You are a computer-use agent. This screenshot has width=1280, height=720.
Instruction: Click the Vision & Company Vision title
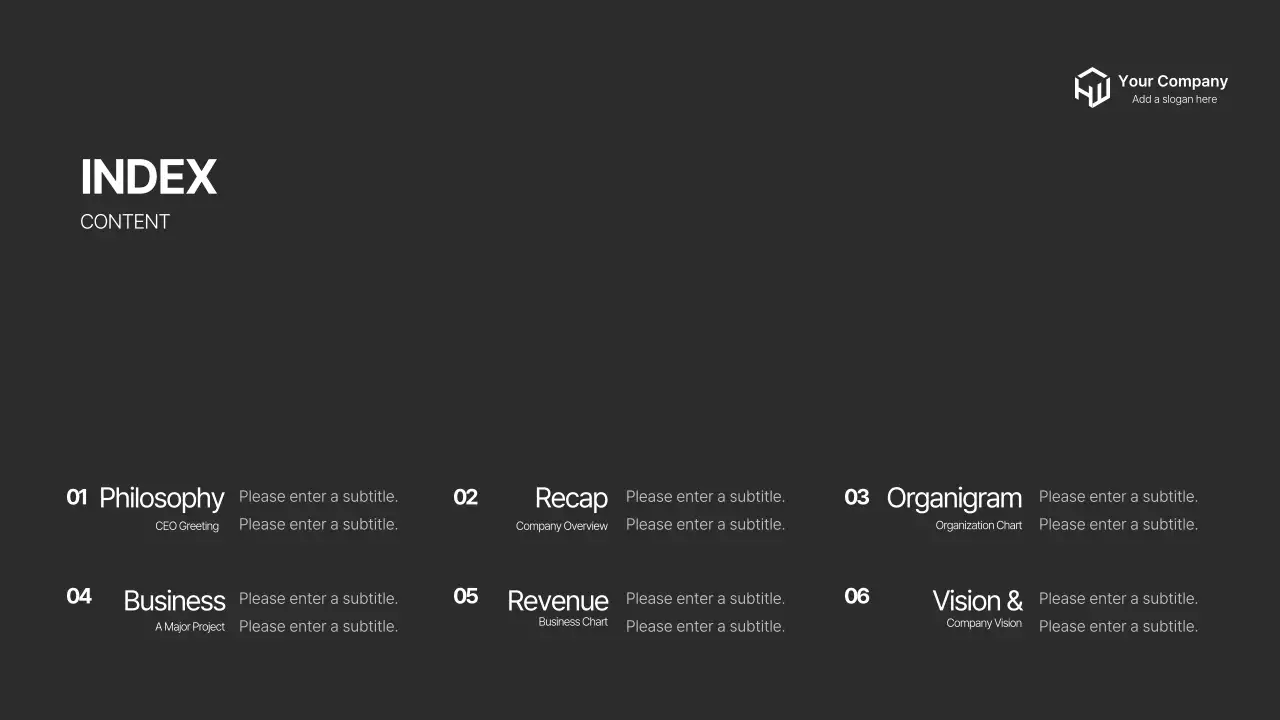(978, 600)
